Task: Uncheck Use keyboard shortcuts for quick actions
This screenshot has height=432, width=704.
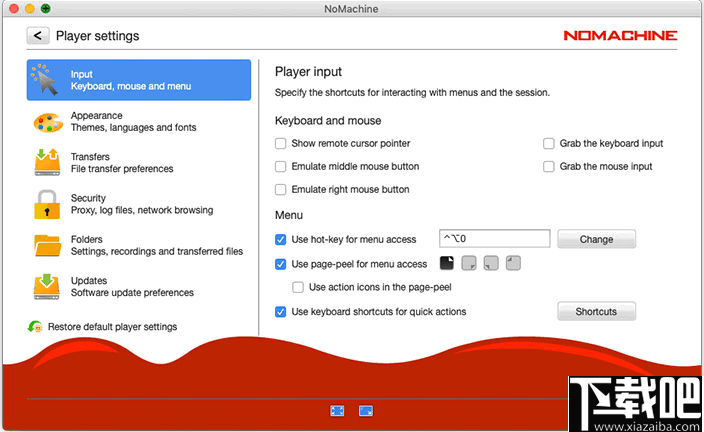Action: click(281, 312)
